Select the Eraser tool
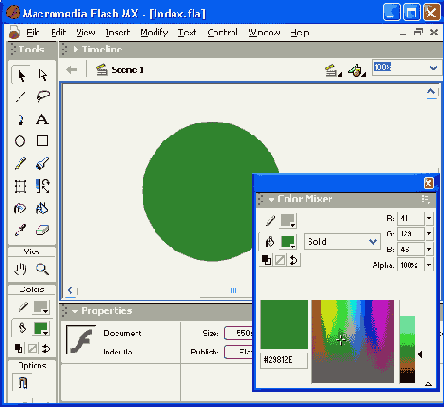The height and width of the screenshot is (407, 444). tap(42, 230)
